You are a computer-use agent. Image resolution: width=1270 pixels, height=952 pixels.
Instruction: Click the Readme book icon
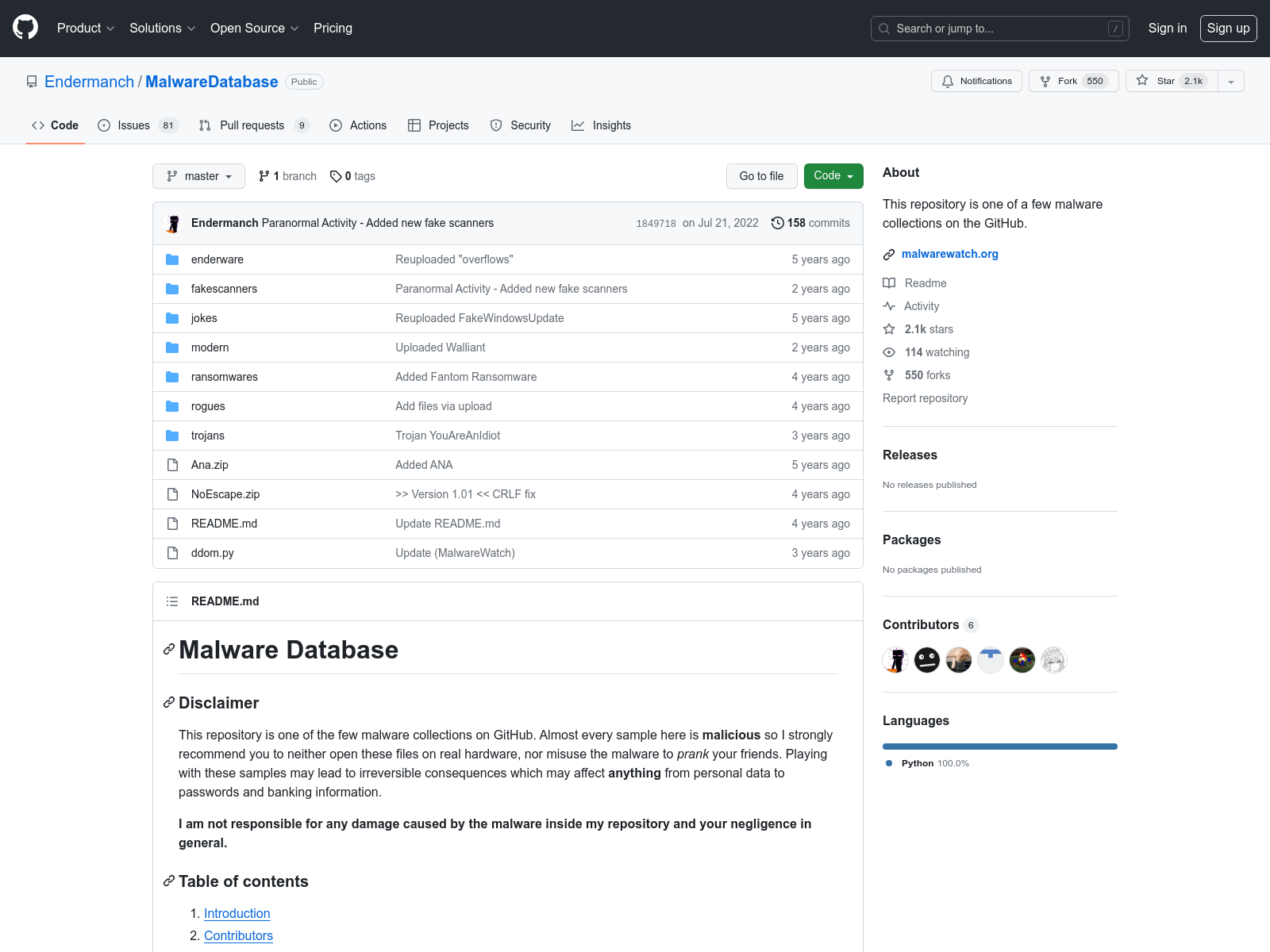(x=889, y=283)
